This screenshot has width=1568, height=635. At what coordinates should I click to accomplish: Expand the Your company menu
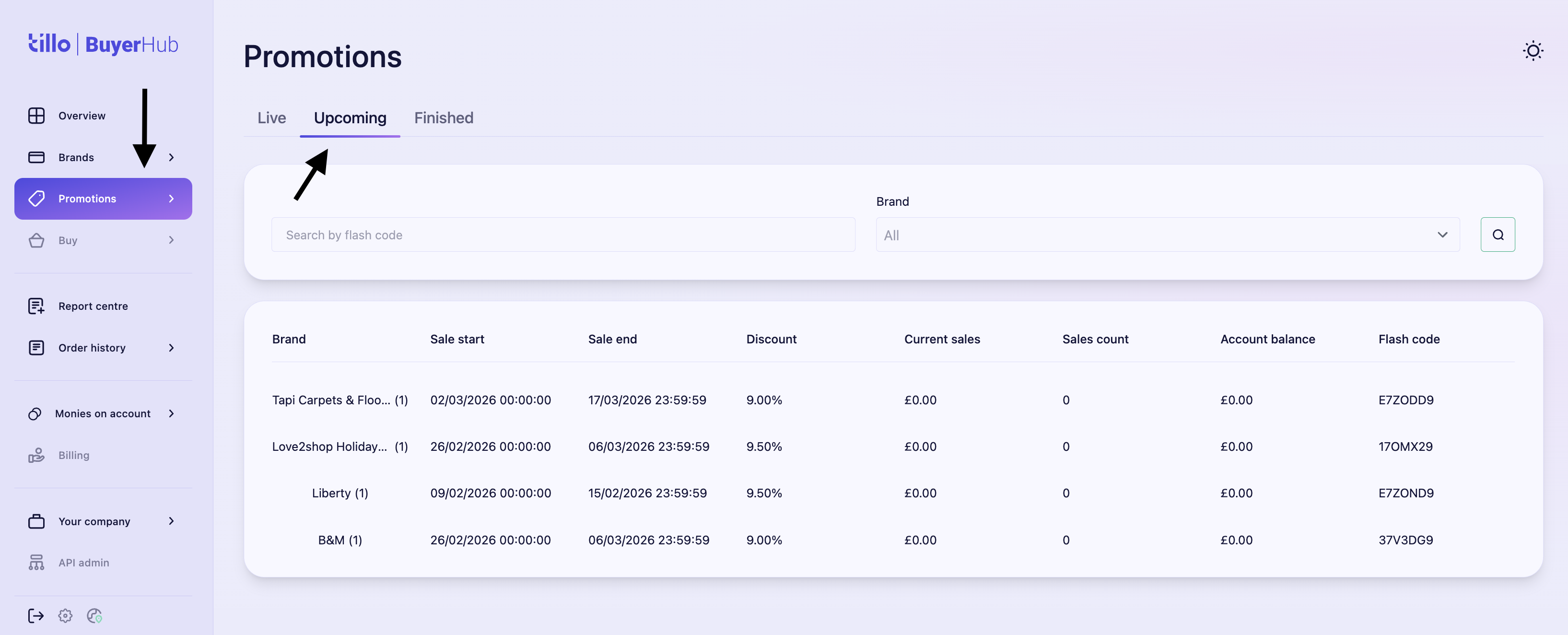tap(171, 521)
